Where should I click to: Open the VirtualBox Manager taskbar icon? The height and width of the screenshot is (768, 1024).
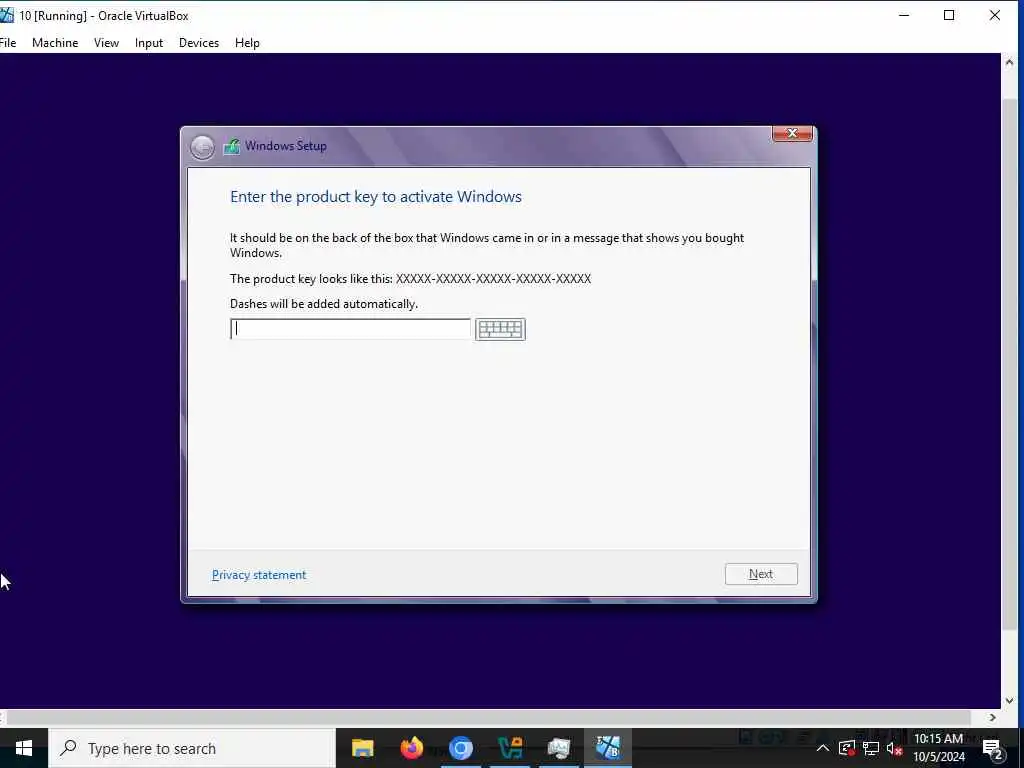(x=509, y=748)
